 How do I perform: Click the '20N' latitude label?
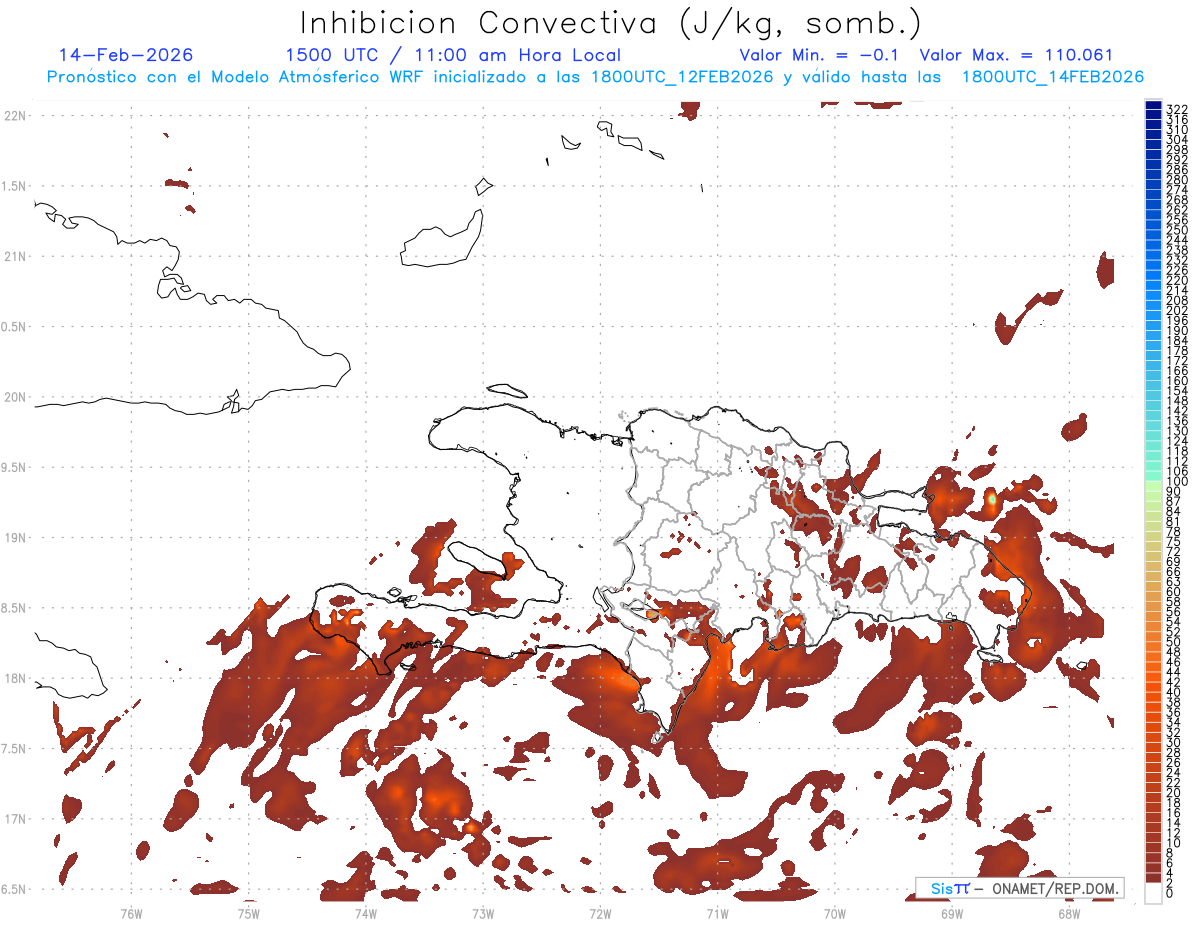point(15,397)
